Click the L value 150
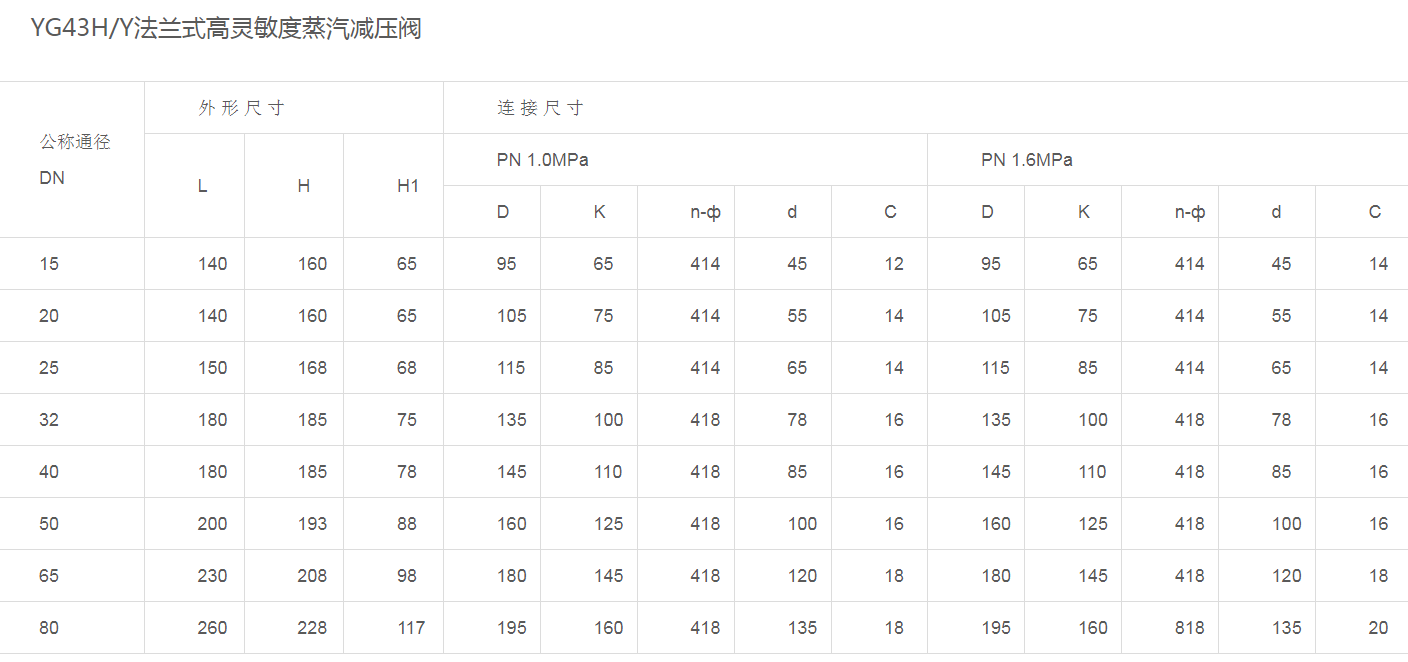Screen dimensions: 1408x662 (212, 368)
